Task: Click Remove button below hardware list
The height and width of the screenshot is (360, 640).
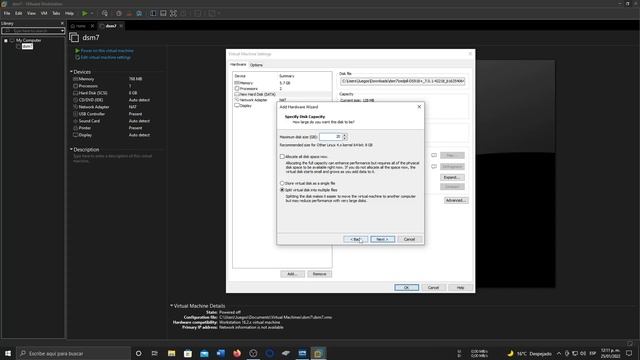Action: [319, 274]
